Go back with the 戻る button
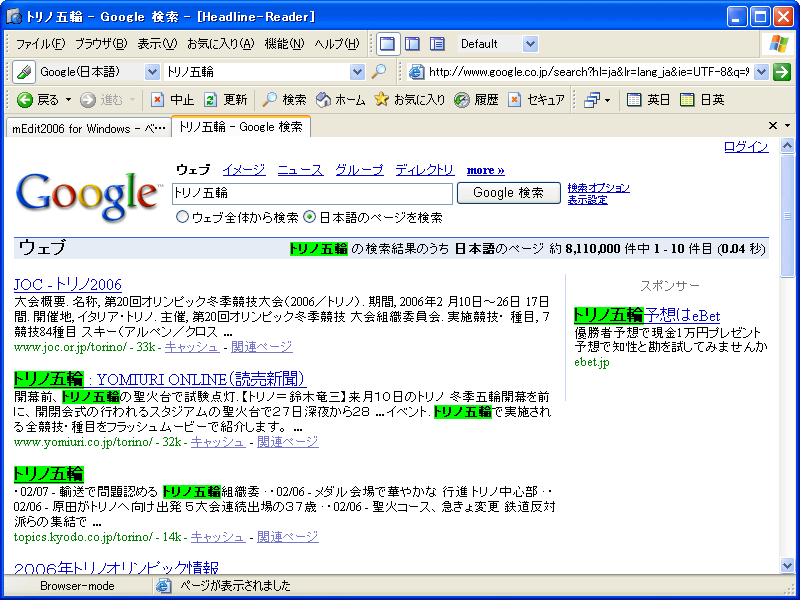 point(39,100)
